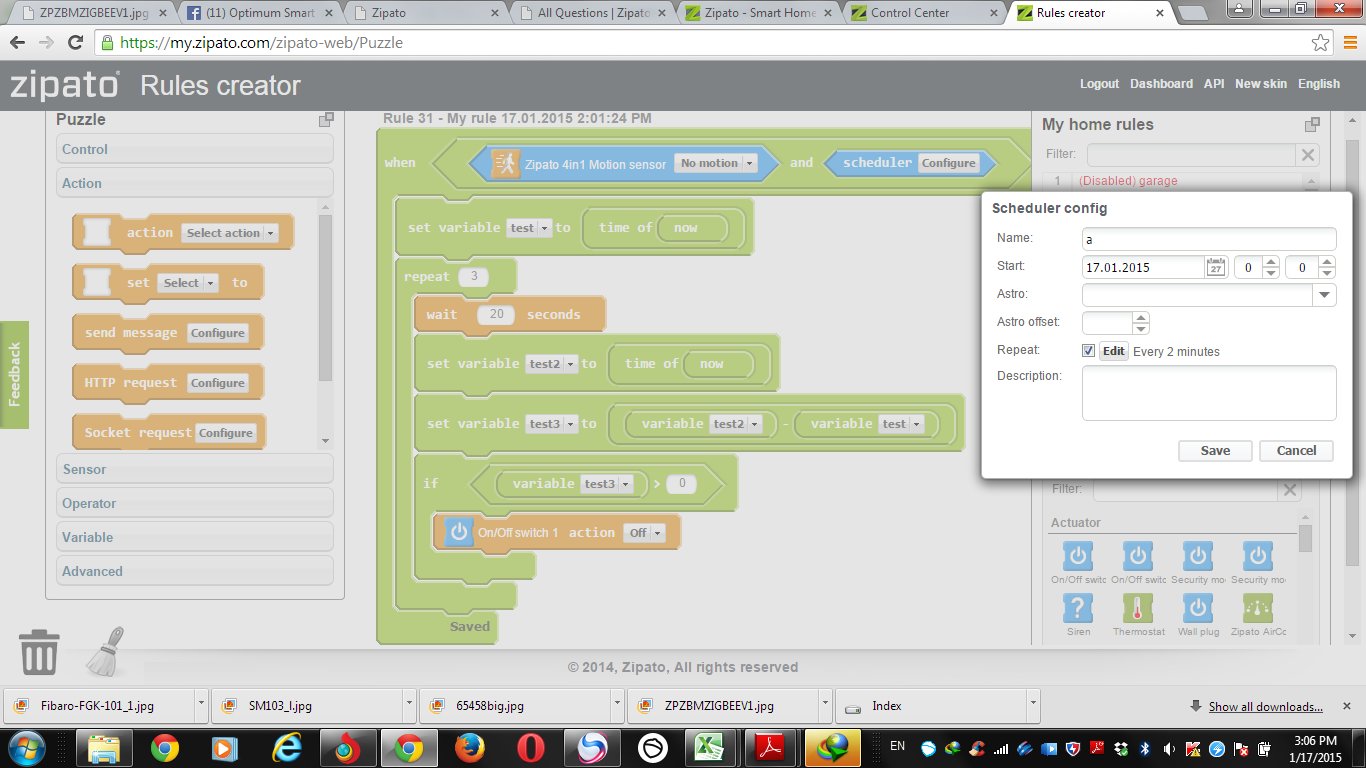Select the Thermostat actuator icon
This screenshot has height=768, width=1366.
tap(1138, 608)
